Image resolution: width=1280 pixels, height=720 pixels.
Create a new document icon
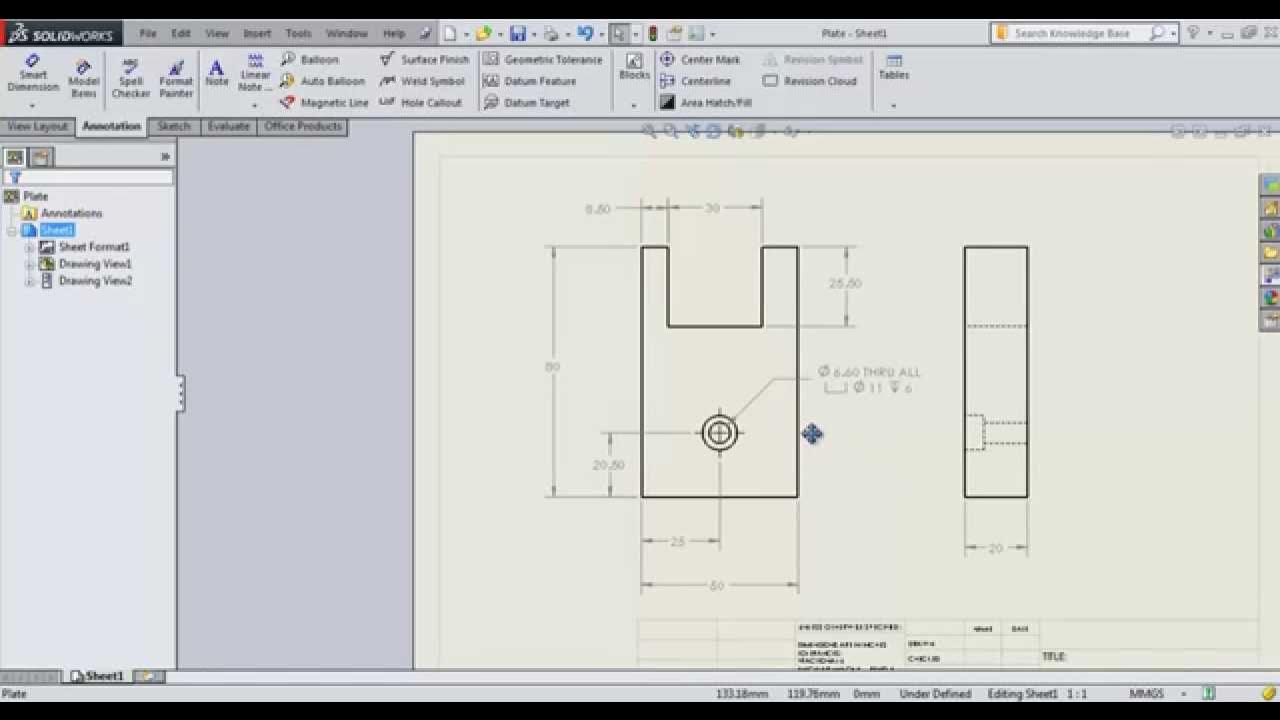pos(450,33)
